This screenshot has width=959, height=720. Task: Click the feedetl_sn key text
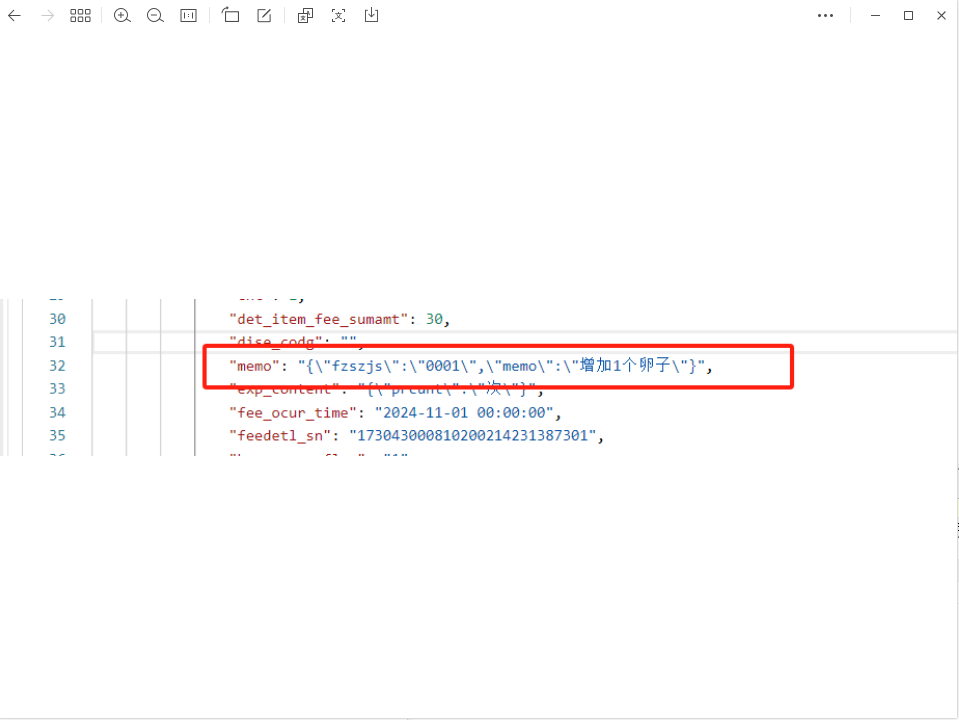coord(280,436)
